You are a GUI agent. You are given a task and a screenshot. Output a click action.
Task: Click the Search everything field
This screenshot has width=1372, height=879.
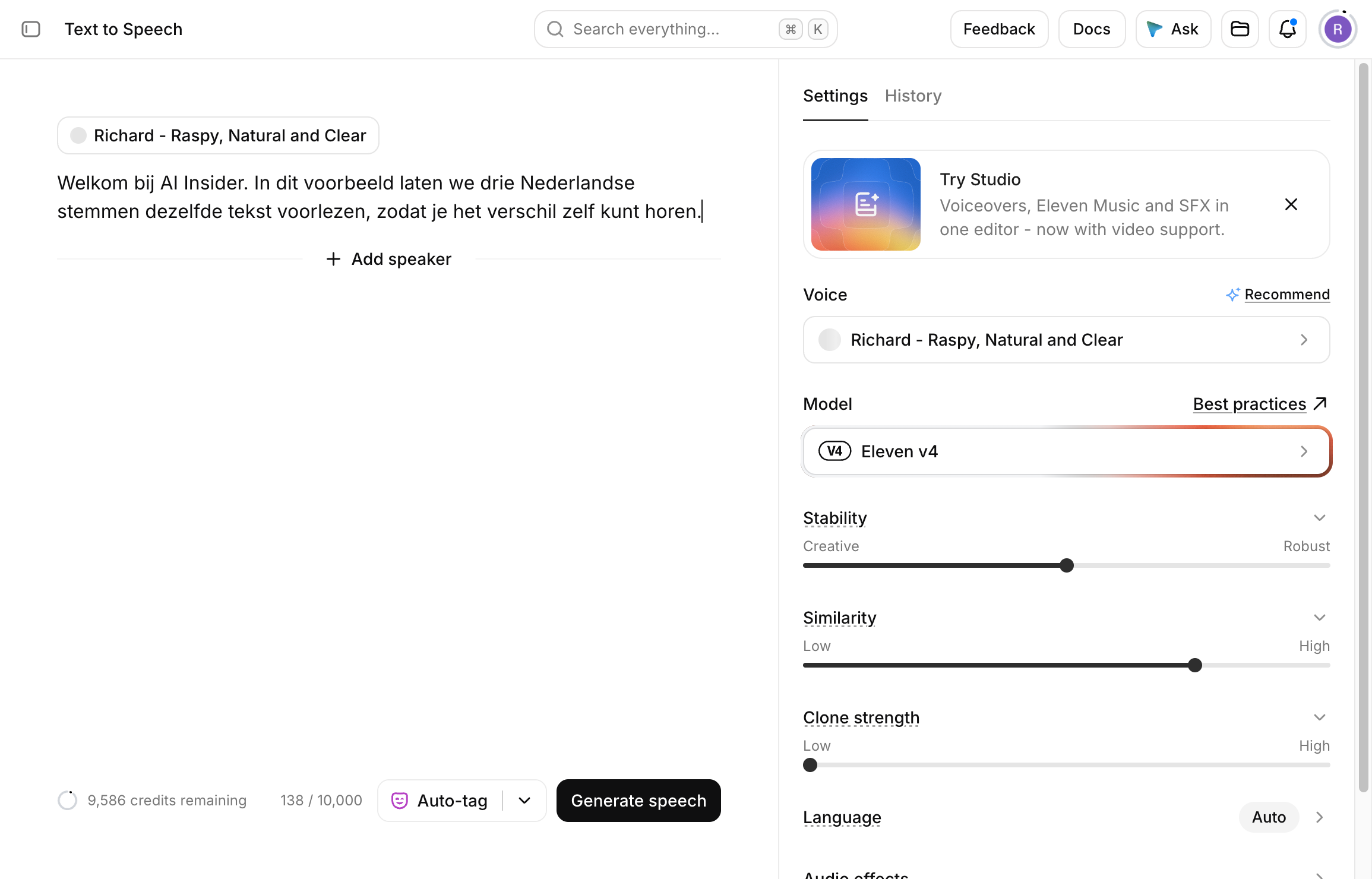[686, 29]
